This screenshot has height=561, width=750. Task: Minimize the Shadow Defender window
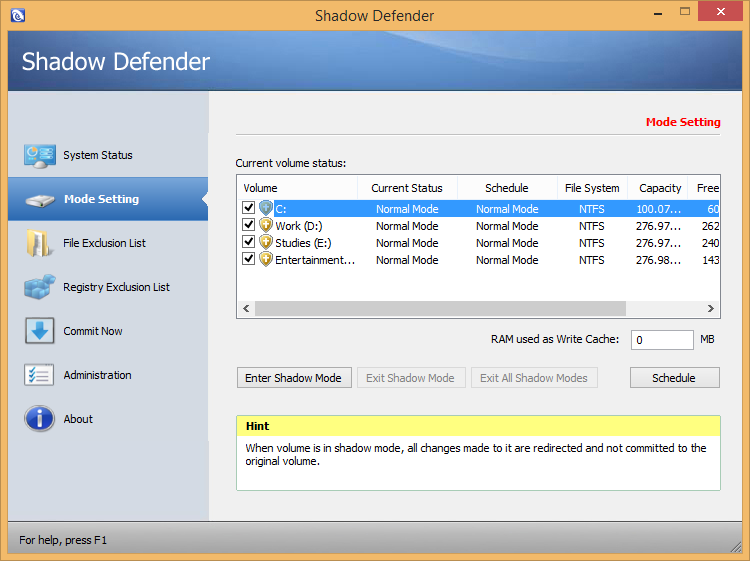point(658,12)
